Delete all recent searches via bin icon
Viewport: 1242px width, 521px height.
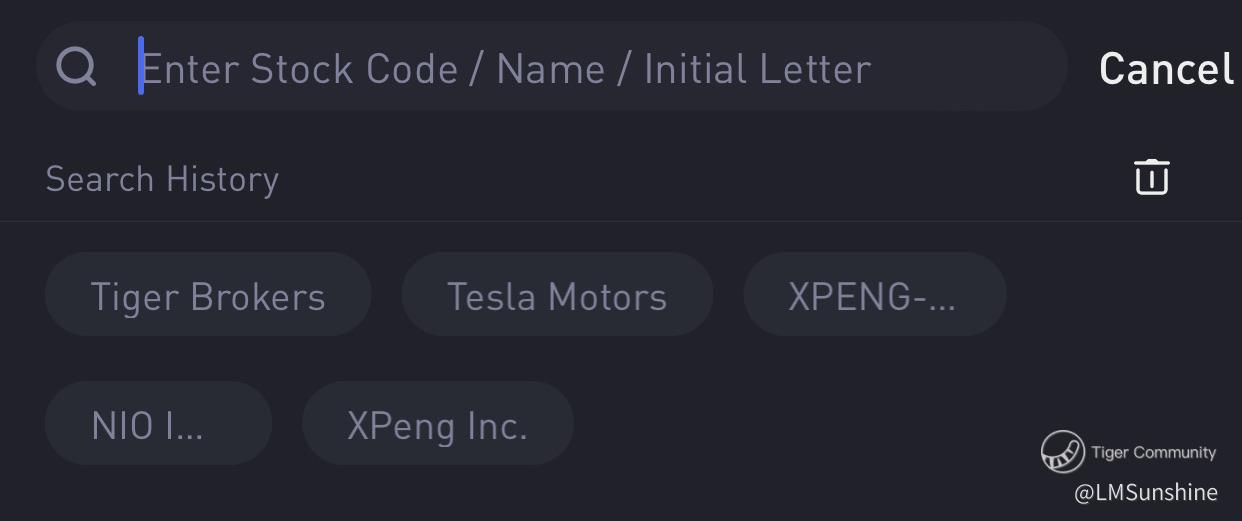[x=1151, y=177]
